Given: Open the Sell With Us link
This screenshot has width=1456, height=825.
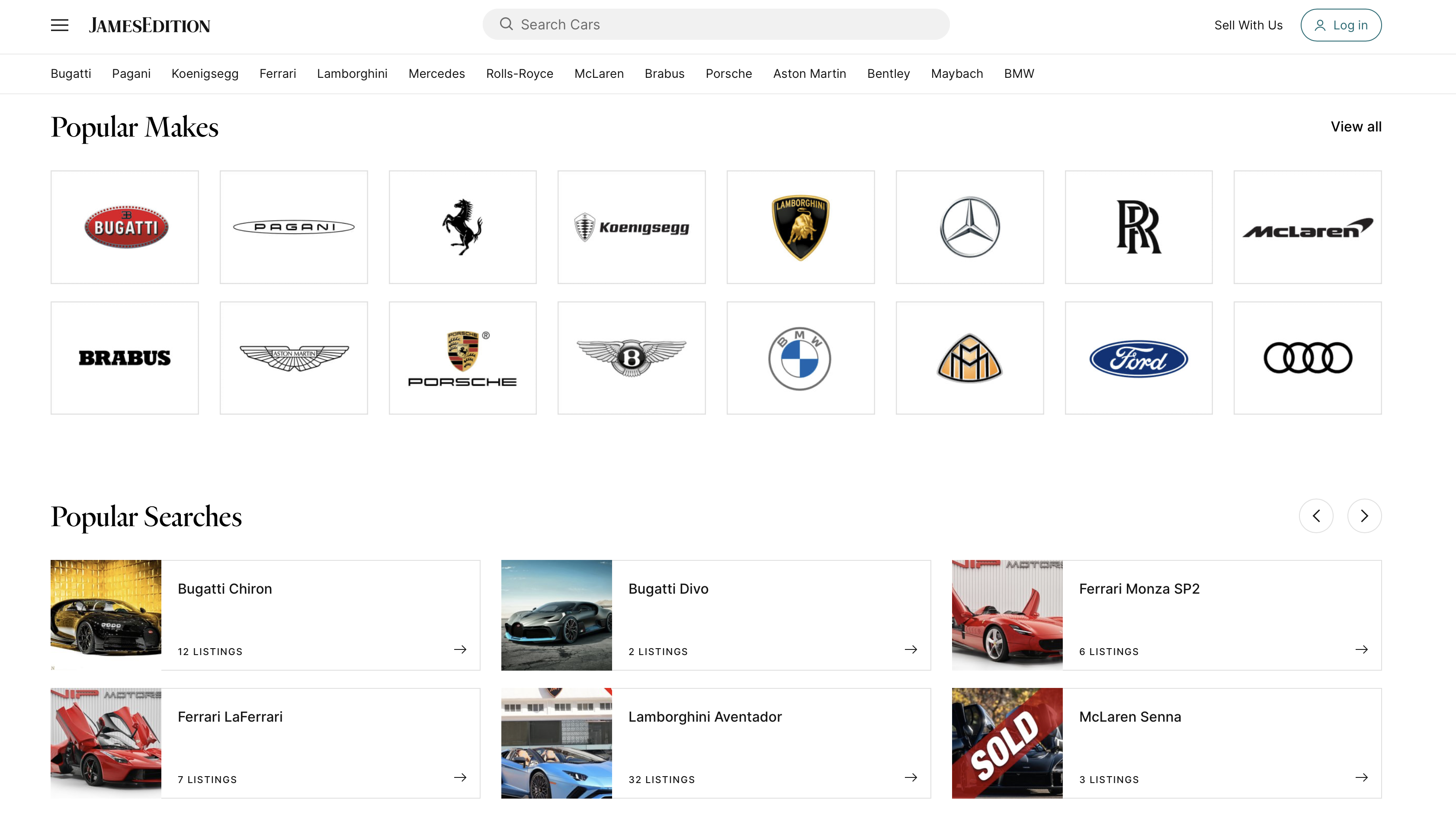Looking at the screenshot, I should [1248, 25].
